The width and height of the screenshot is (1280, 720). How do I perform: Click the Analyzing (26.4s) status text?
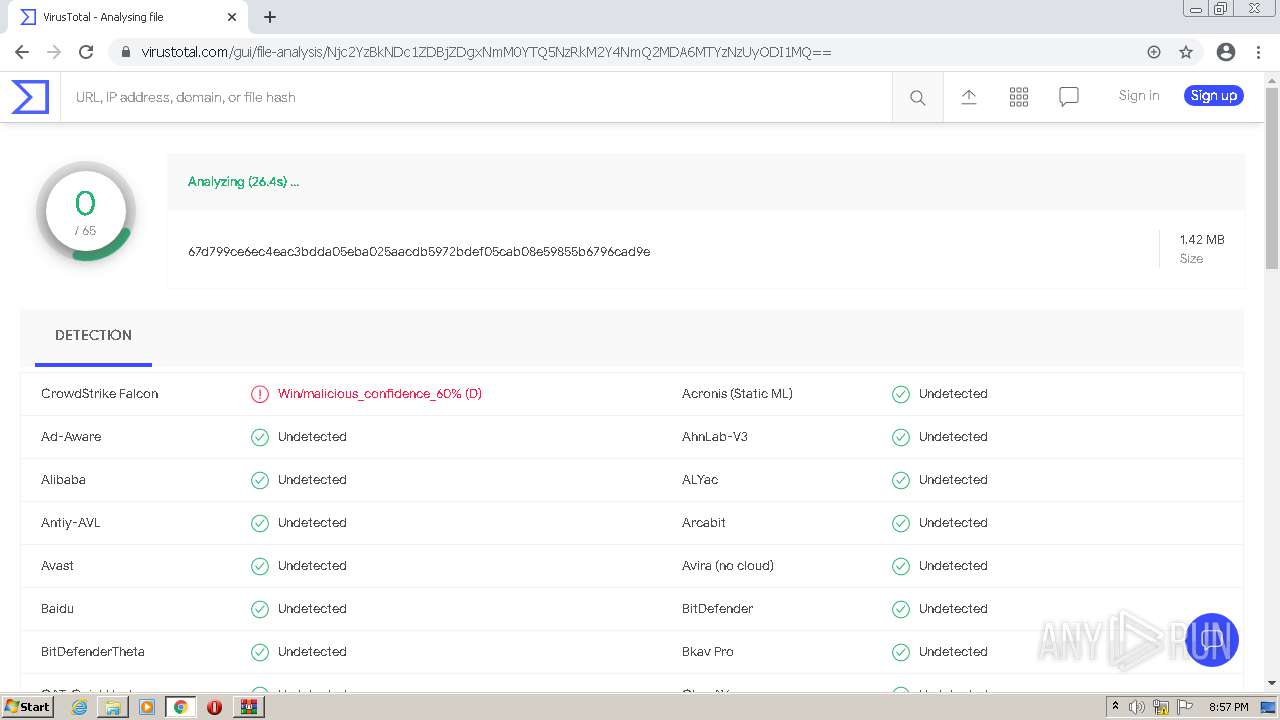tap(243, 182)
